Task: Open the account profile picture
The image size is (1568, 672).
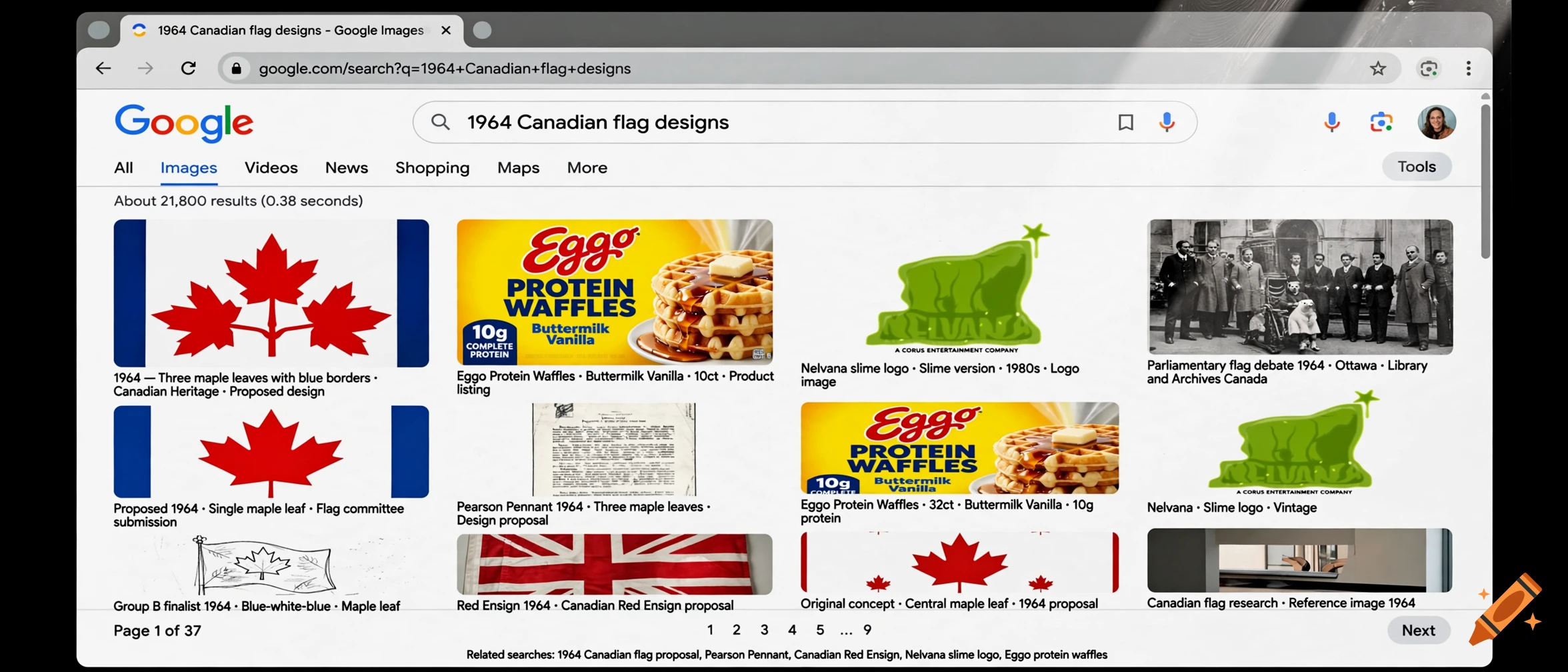Action: click(x=1437, y=122)
